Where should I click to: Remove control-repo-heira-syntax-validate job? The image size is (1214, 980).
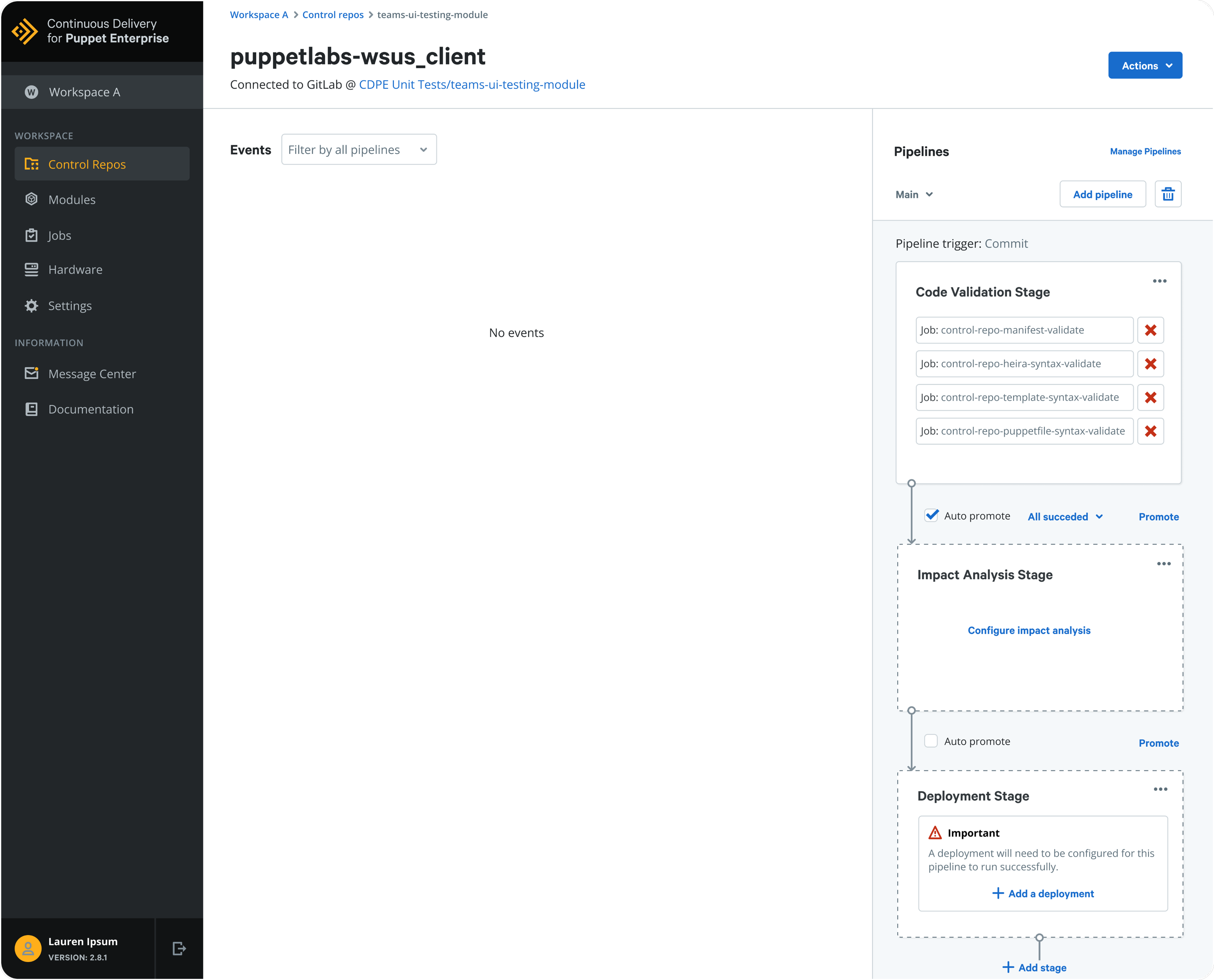coord(1150,364)
